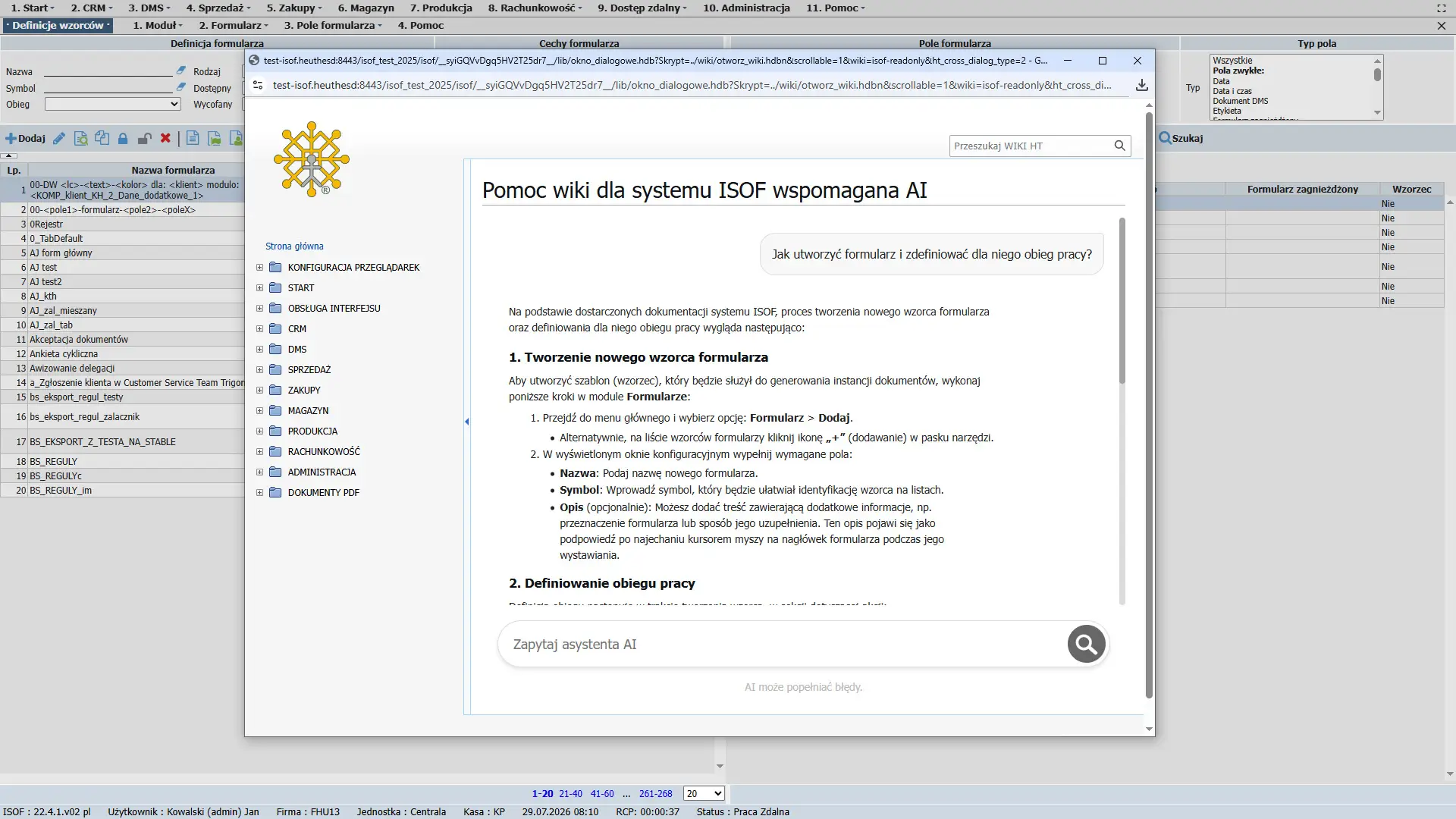Close the Definicje wzorców tab with X

(1441, 26)
